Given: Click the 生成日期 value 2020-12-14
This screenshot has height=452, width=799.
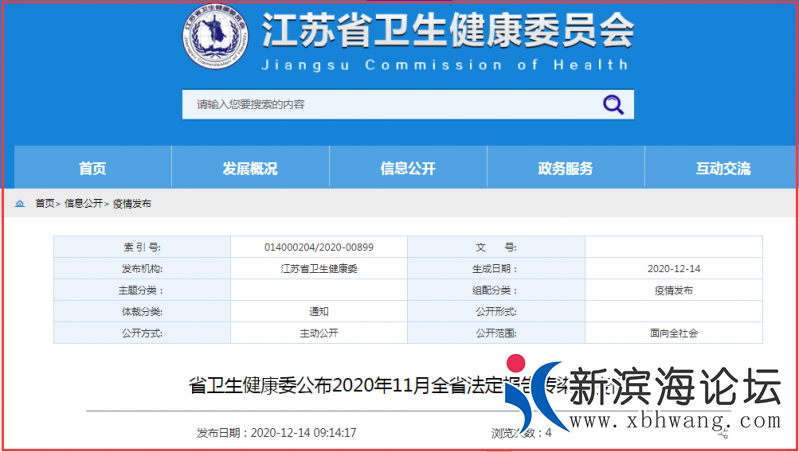Looking at the screenshot, I should 672,268.
